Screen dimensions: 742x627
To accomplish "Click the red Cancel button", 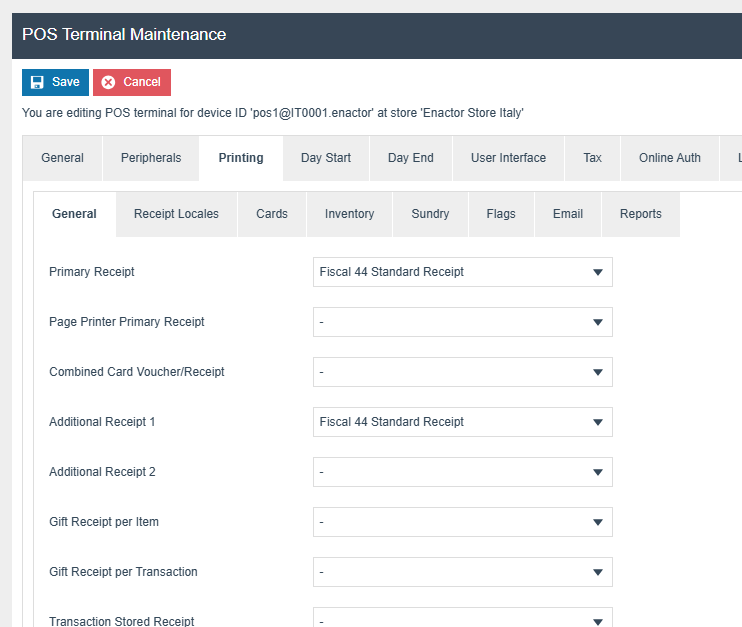I will tap(132, 82).
